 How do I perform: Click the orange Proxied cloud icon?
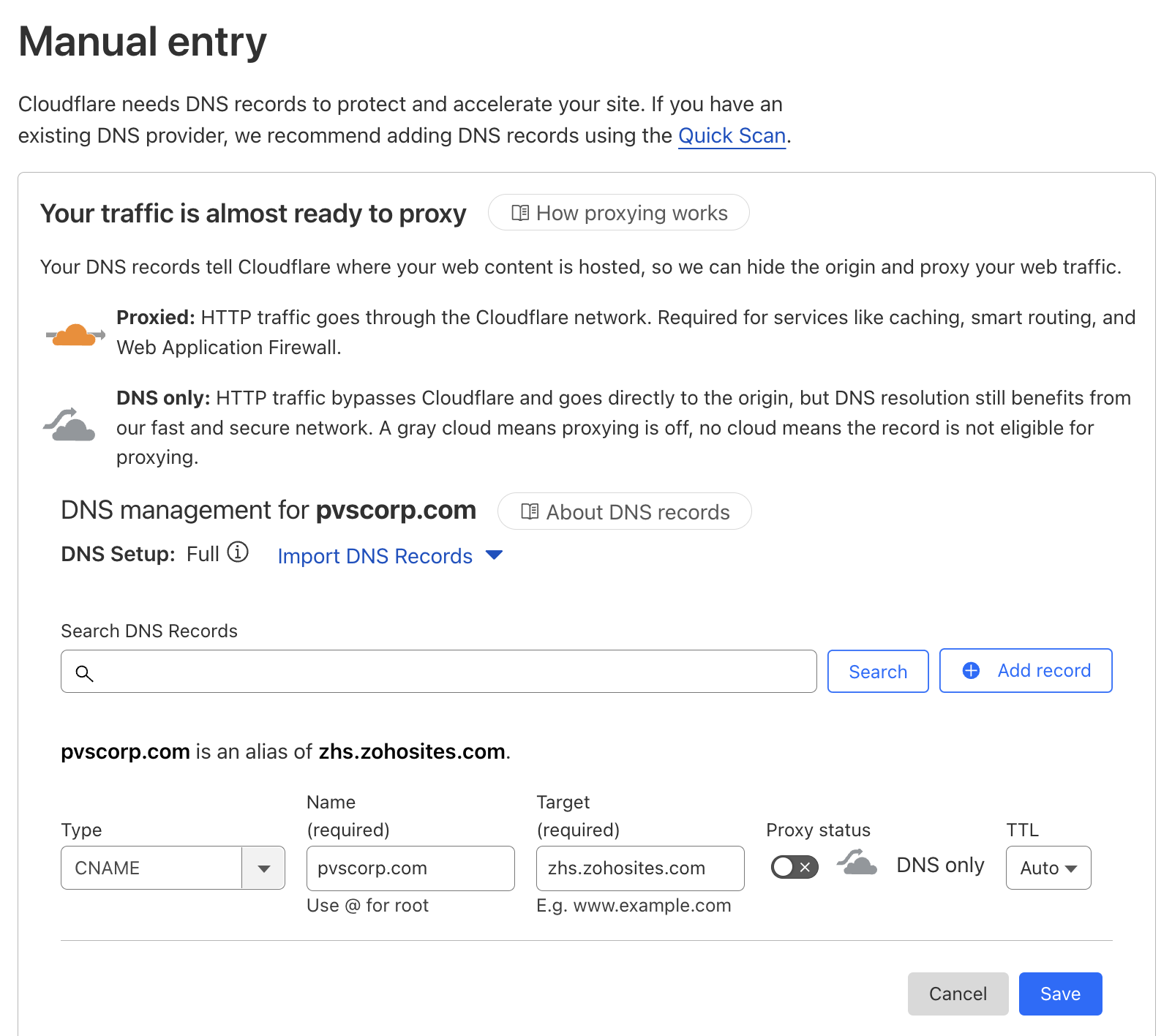[x=75, y=334]
